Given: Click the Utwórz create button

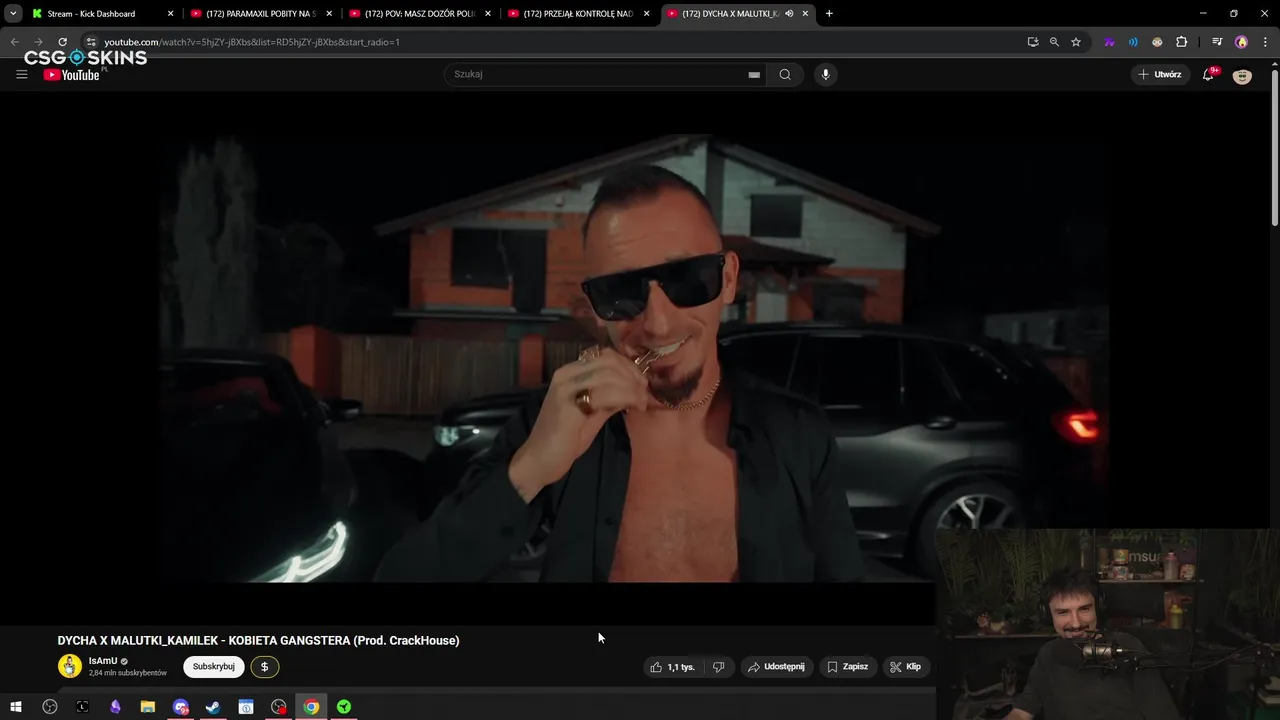Looking at the screenshot, I should [1159, 74].
